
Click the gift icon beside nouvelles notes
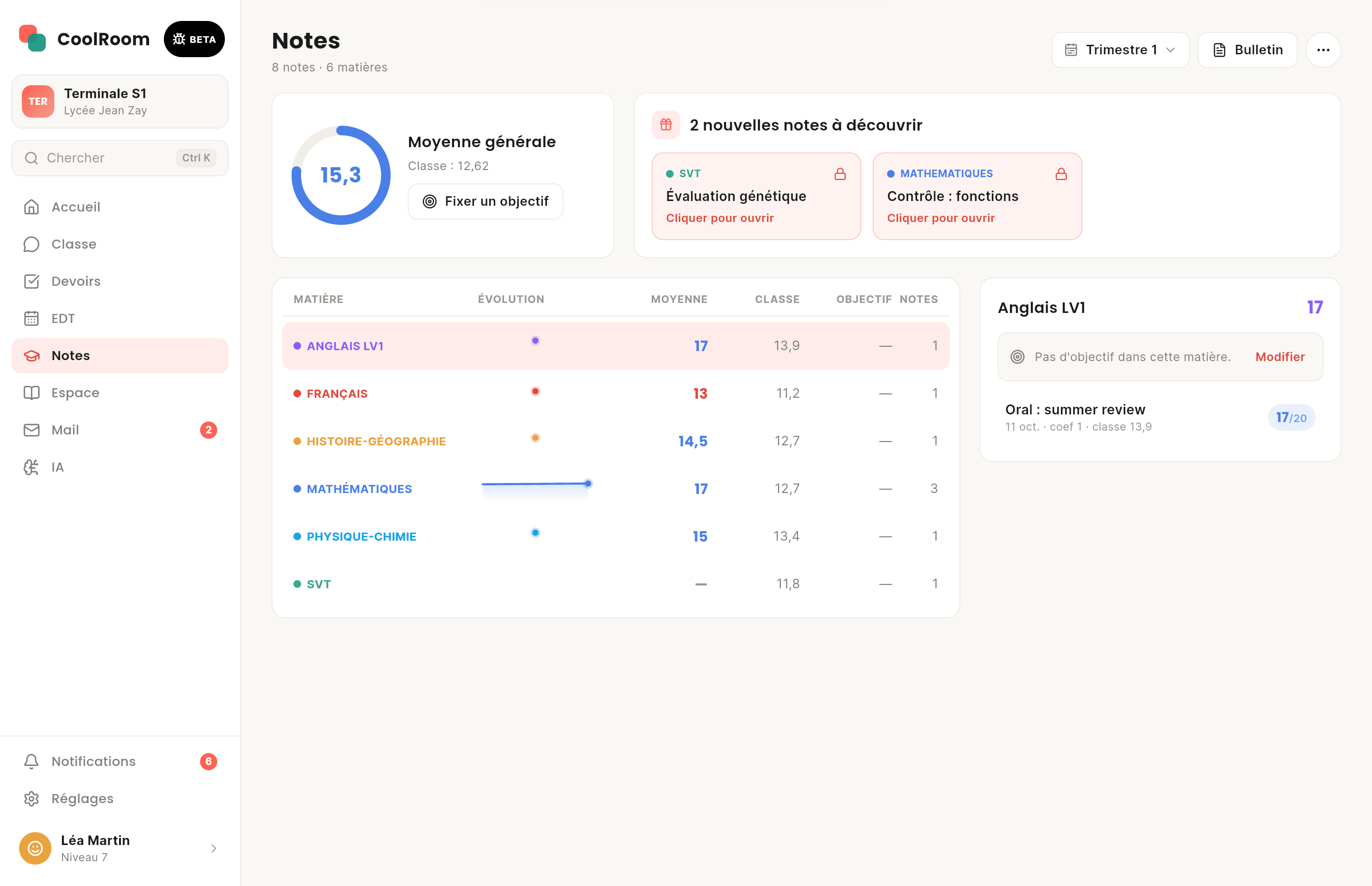click(x=666, y=125)
